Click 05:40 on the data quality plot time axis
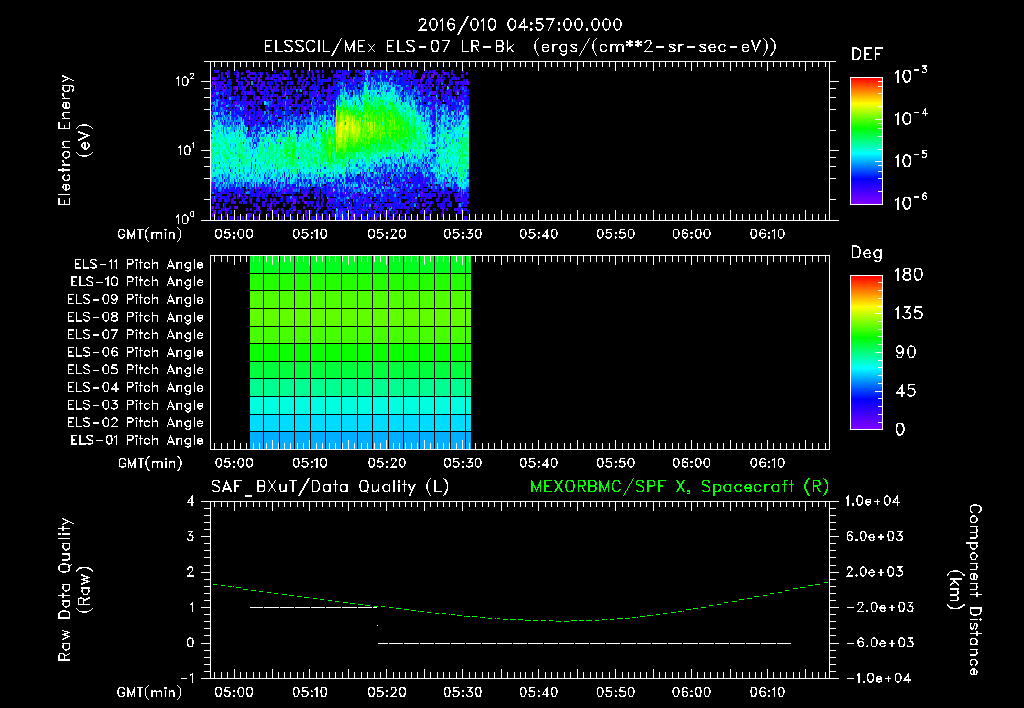Viewport: 1024px width, 708px height. 539,692
